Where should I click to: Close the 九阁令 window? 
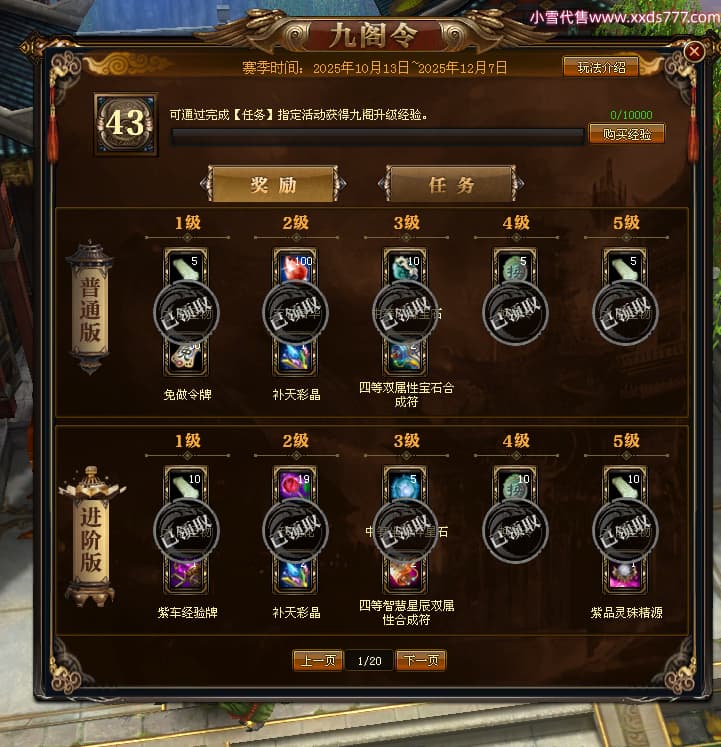click(x=694, y=51)
